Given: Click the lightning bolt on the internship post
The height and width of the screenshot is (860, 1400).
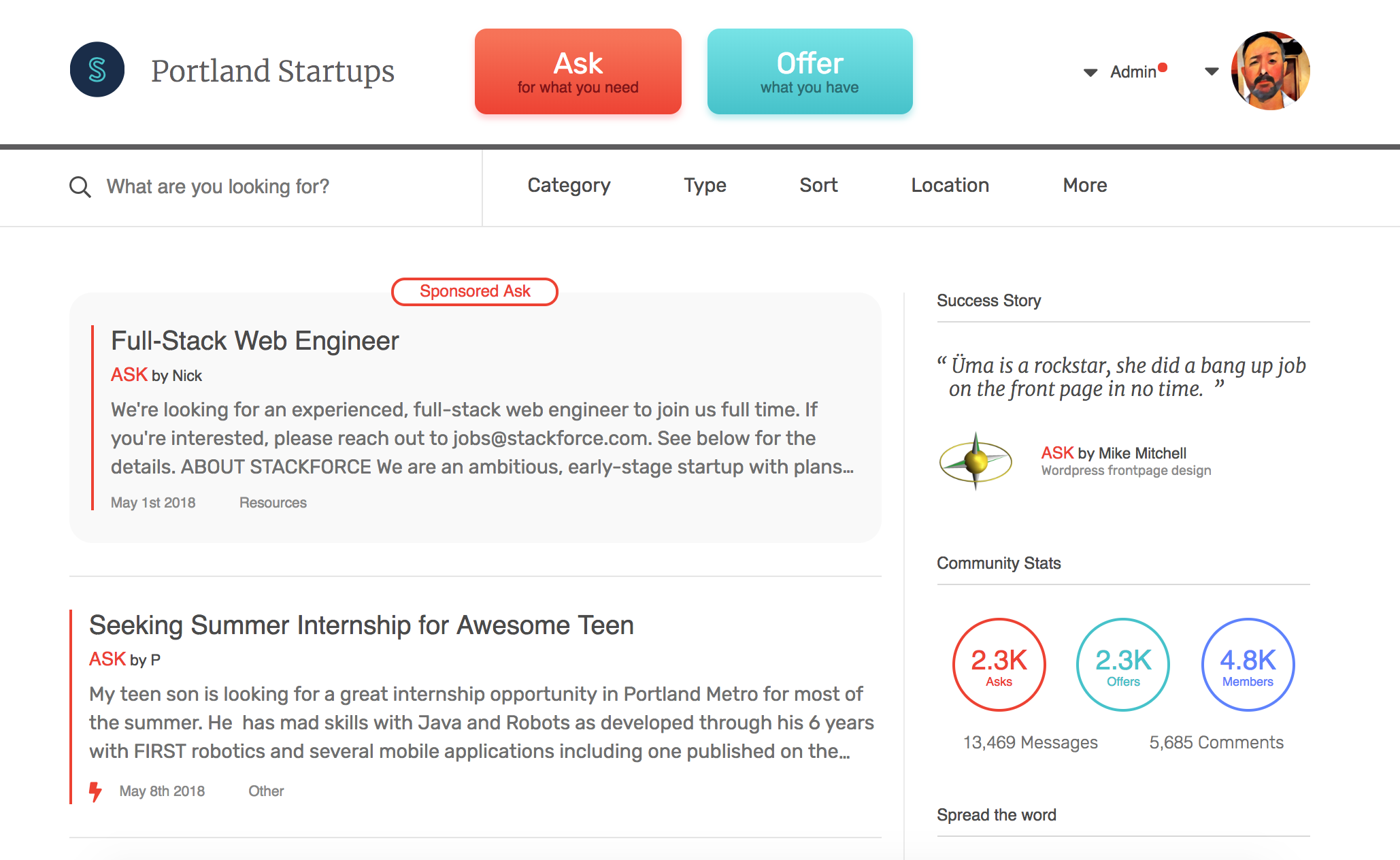Looking at the screenshot, I should coord(95,790).
